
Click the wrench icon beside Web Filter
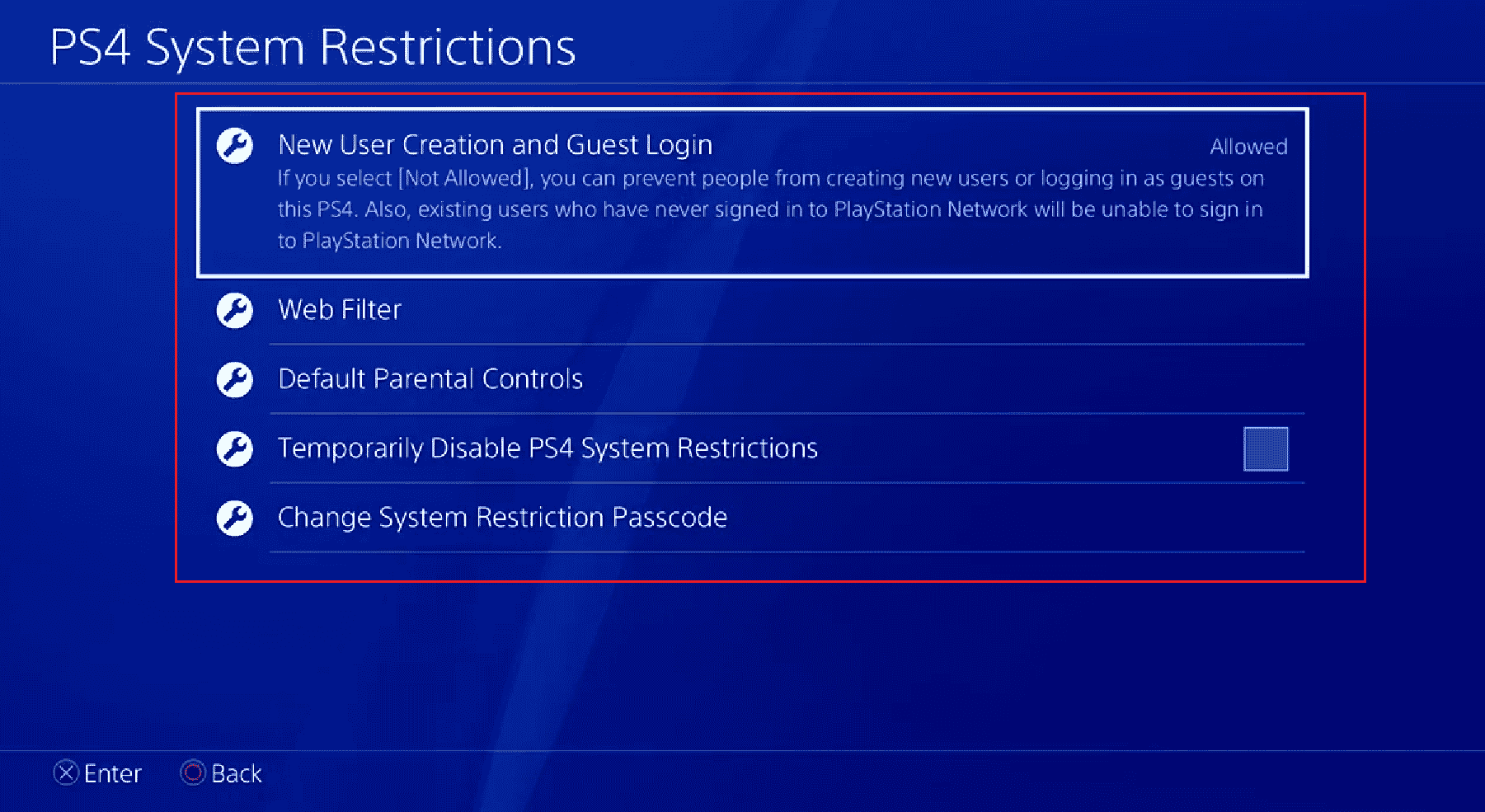point(235,311)
